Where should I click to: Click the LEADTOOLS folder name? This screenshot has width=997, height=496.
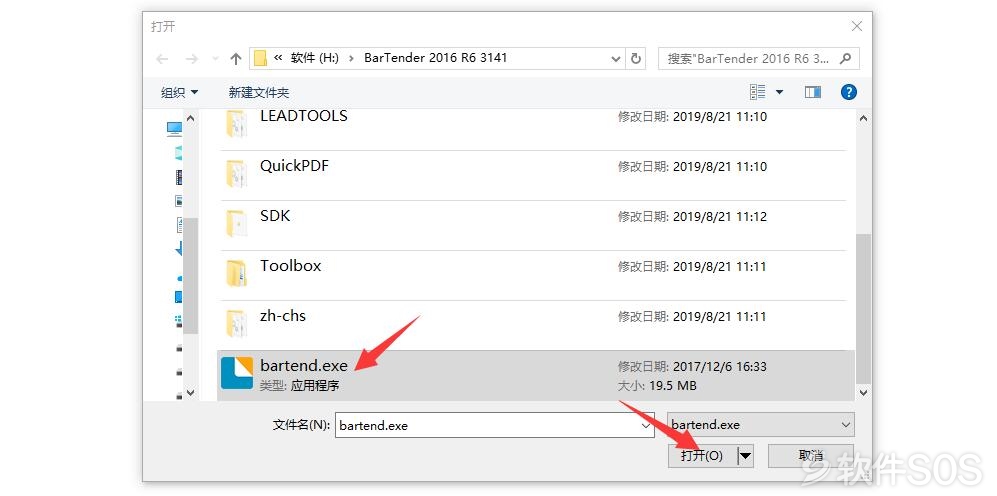point(304,116)
